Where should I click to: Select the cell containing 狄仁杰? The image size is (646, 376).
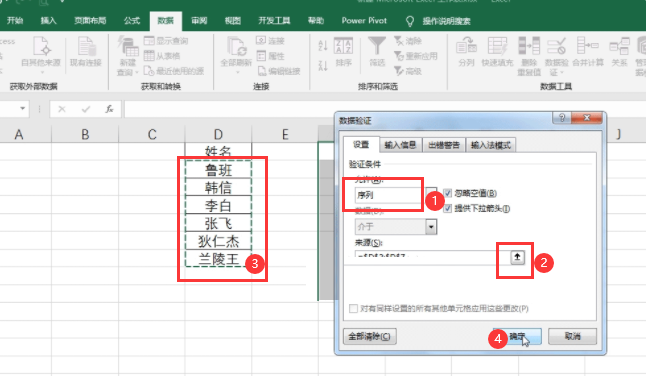218,241
